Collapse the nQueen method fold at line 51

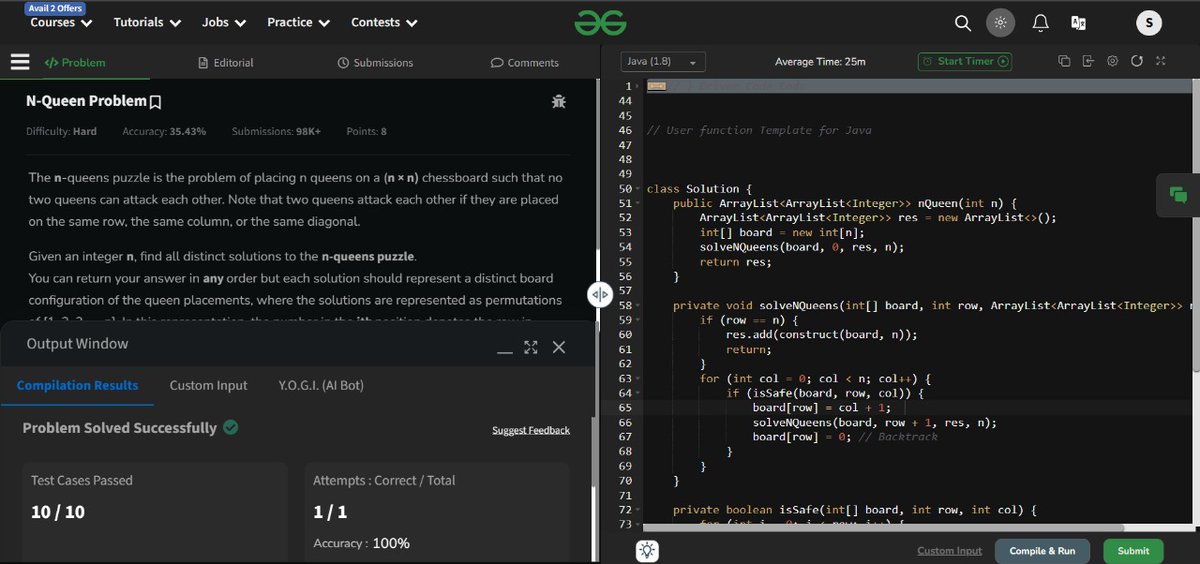click(x=638, y=203)
